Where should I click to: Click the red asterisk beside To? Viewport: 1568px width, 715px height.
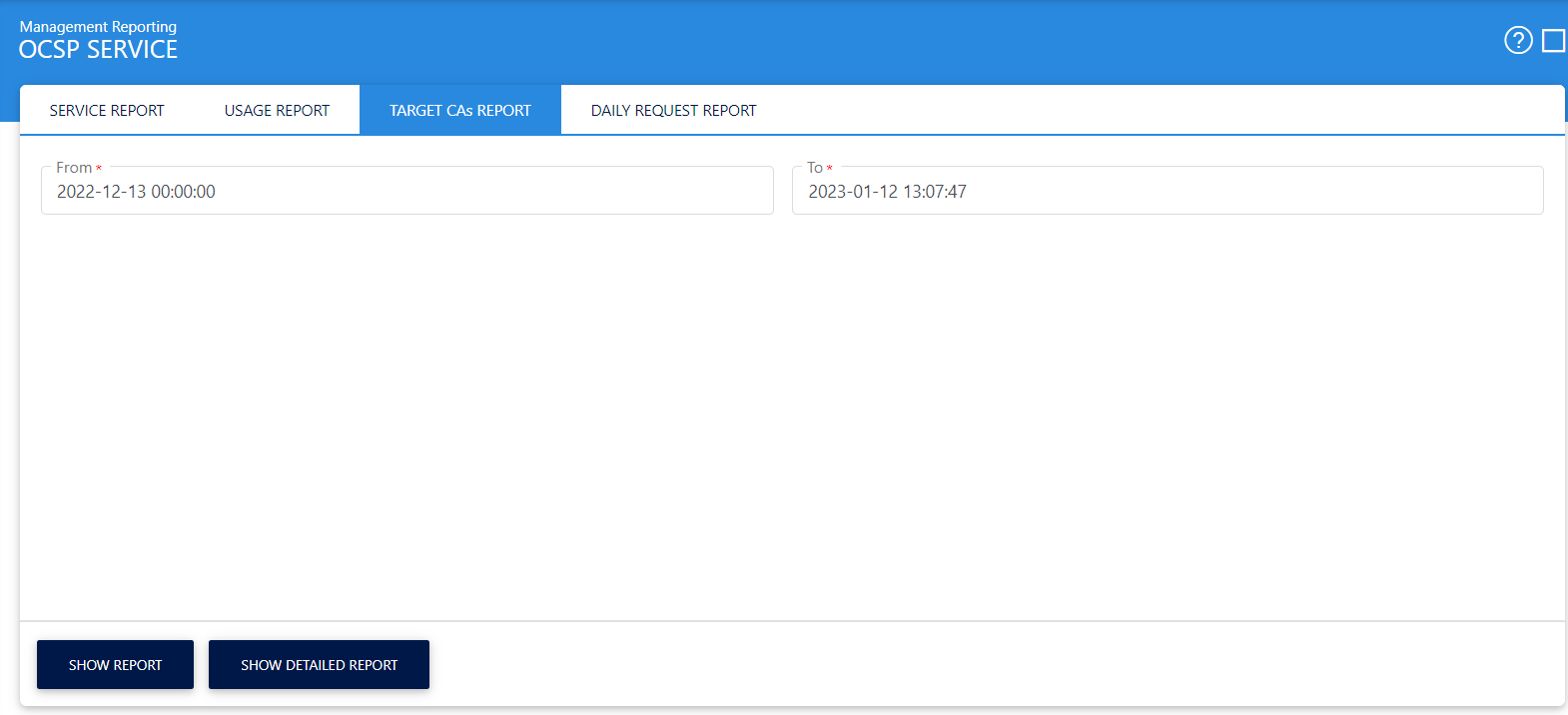coord(830,169)
